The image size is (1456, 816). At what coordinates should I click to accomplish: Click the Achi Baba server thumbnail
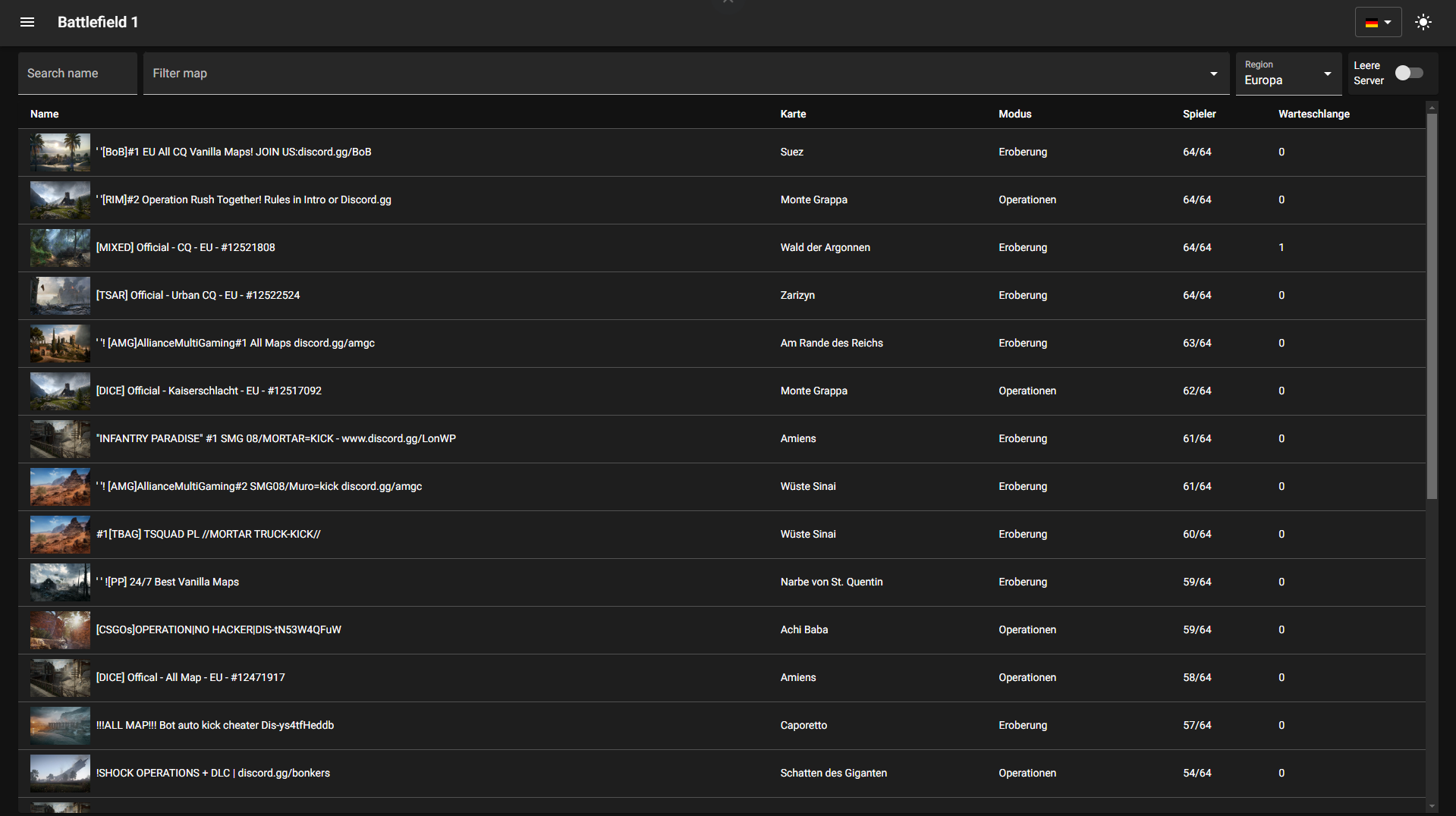[x=60, y=630]
